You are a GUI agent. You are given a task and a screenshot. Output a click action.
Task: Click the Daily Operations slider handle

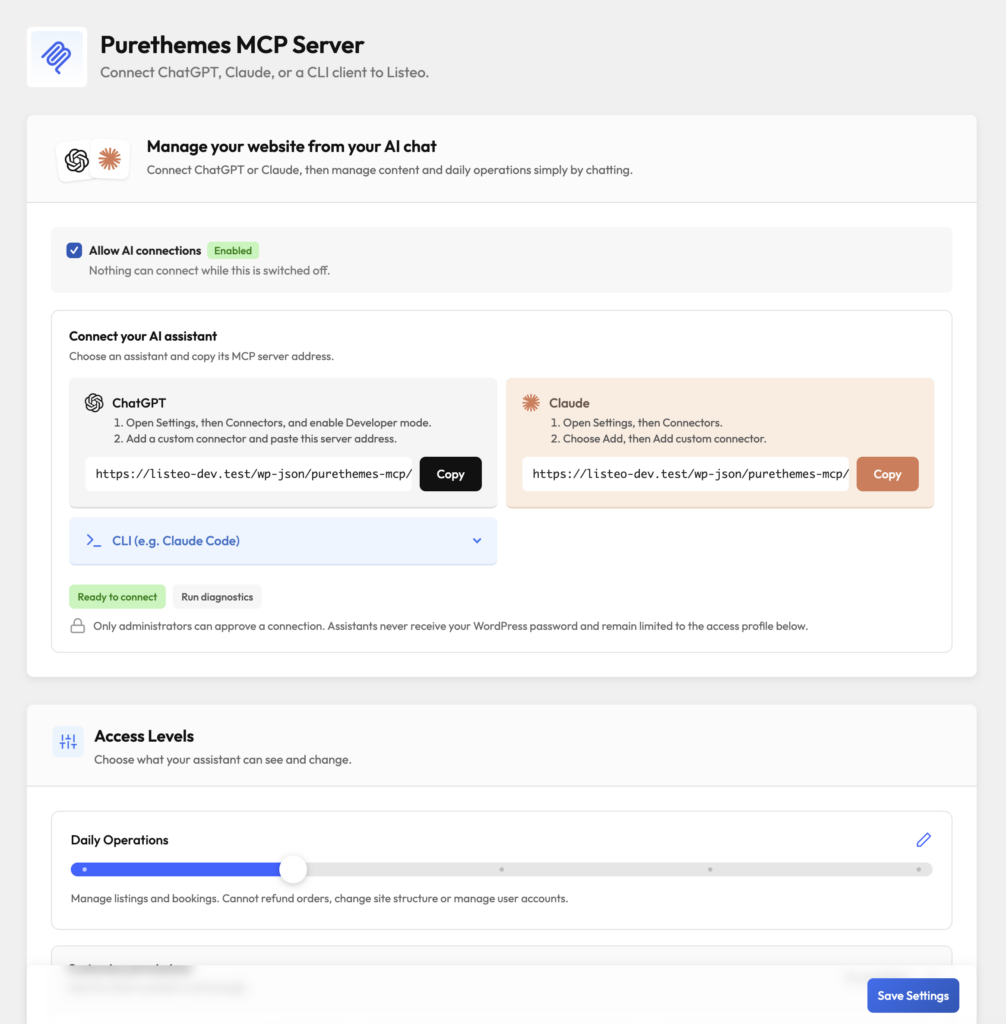click(293, 869)
